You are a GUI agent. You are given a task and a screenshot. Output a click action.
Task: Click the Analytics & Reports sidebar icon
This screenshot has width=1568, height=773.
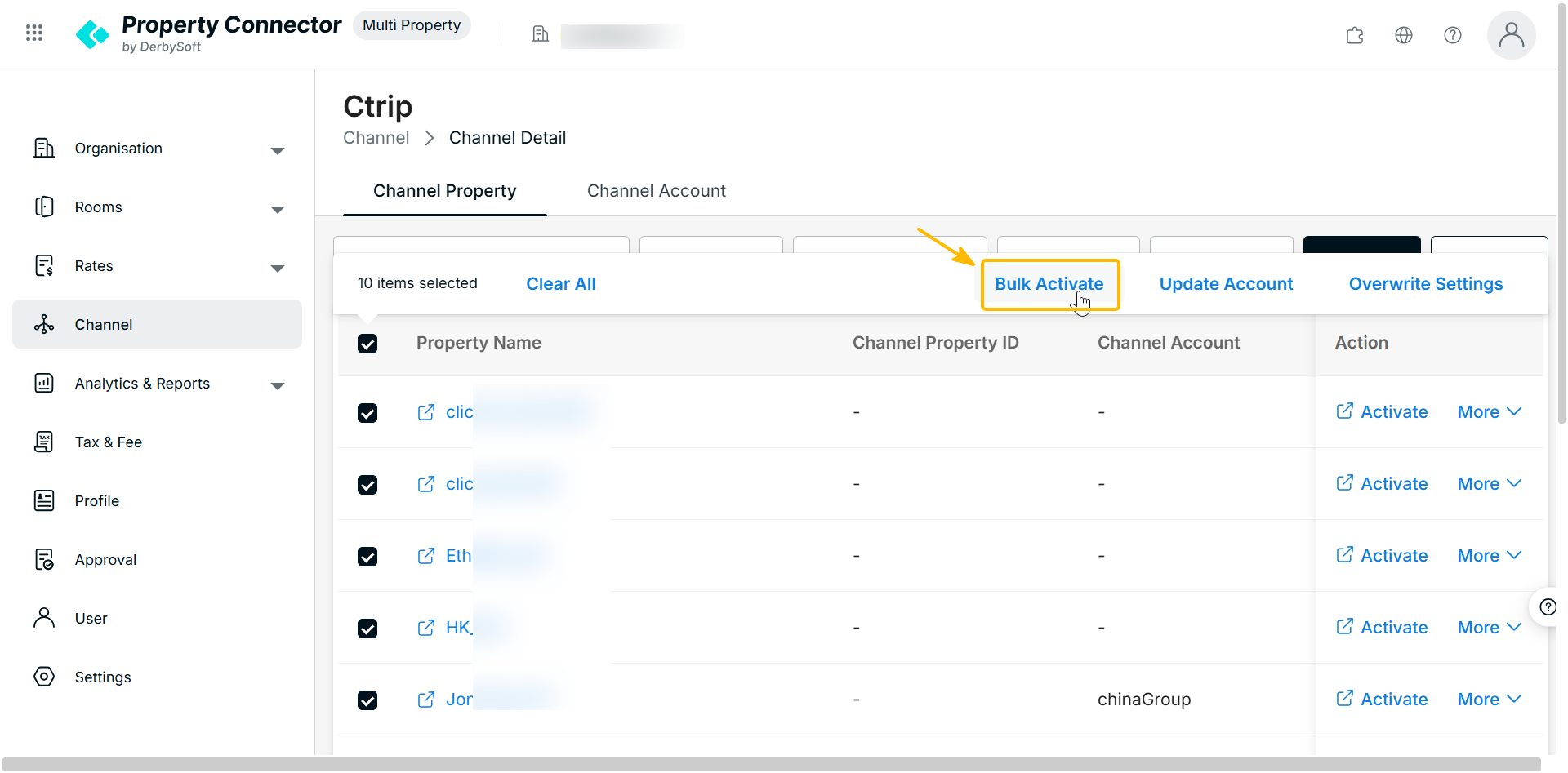click(44, 383)
